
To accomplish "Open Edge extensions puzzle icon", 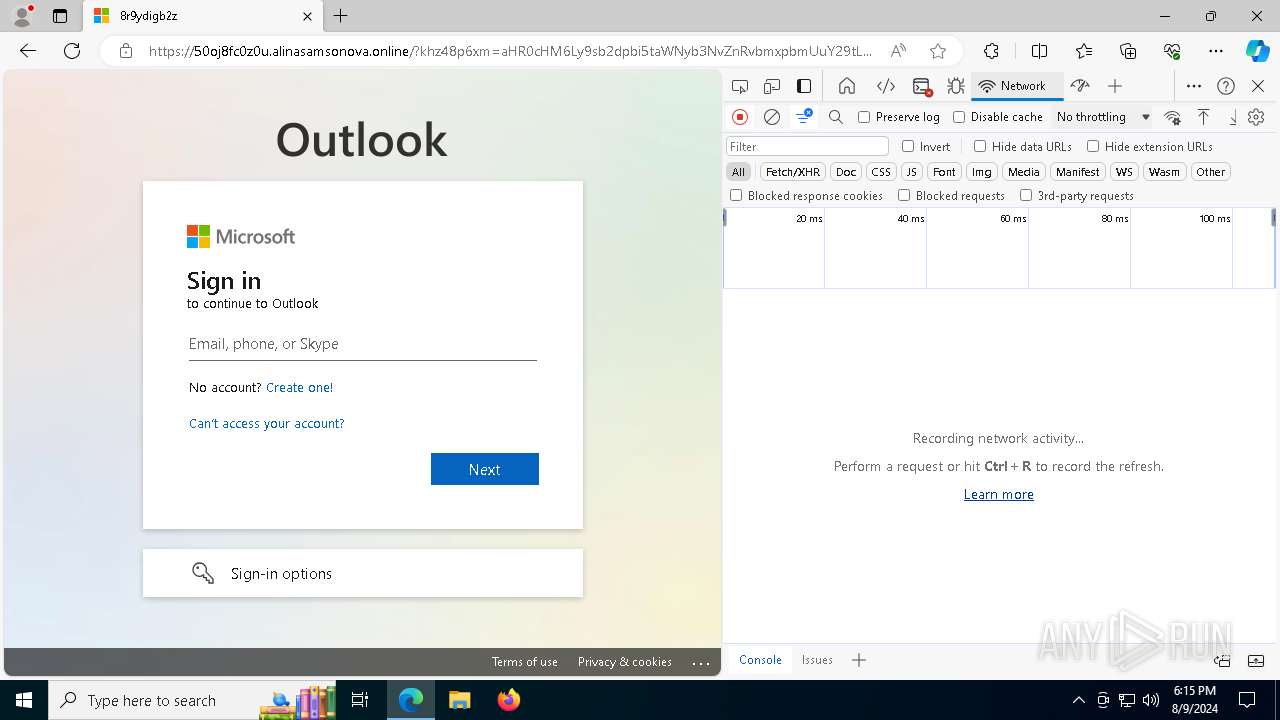I will point(991,51).
